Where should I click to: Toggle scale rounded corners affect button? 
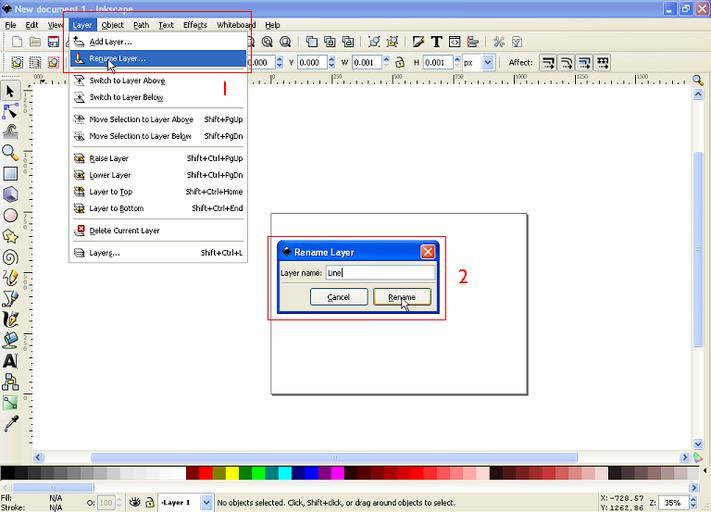(566, 62)
